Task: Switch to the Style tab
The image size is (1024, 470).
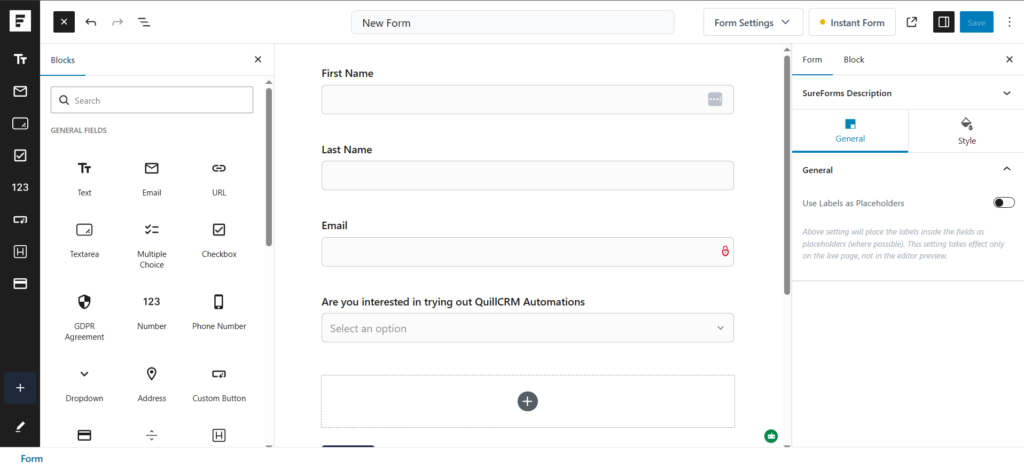Action: click(966, 130)
